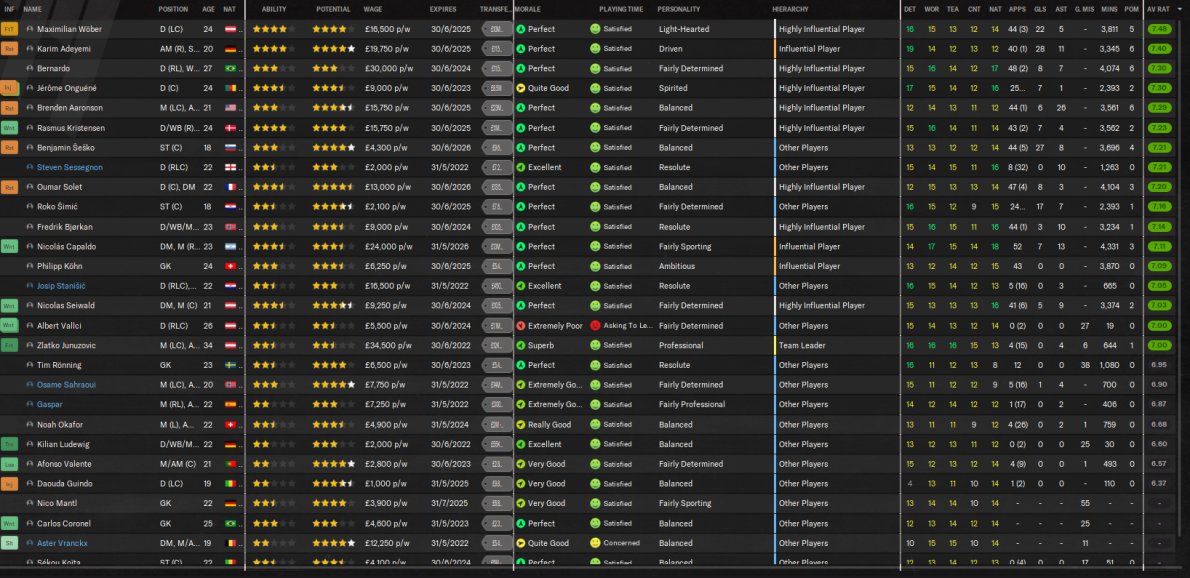Click the red unhappy playing-time face for Albert Vallci
The image size is (1190, 578).
595,325
